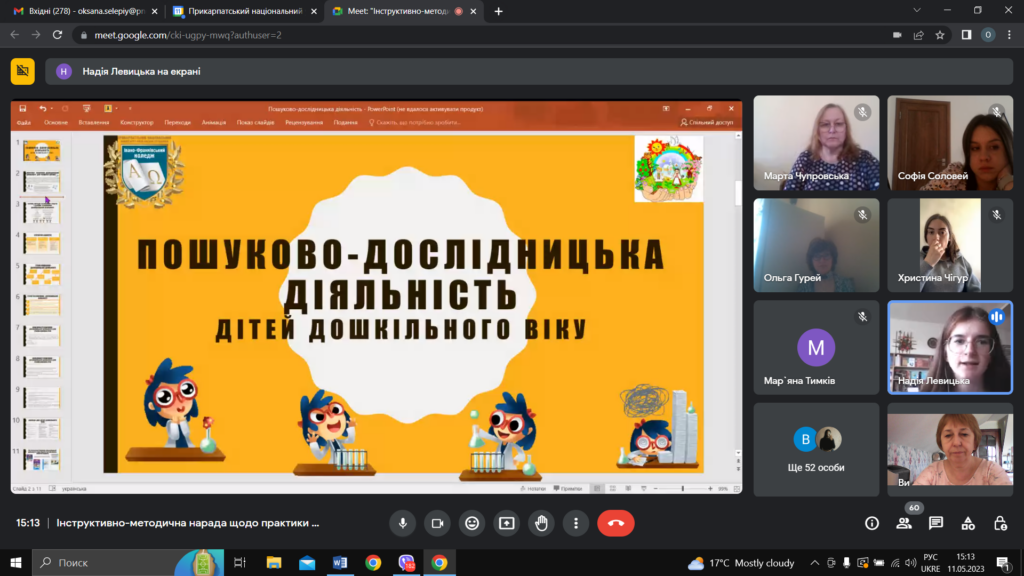Expand the tab search chevron in Chrome
Viewport: 1024px width, 576px height.
coord(917,10)
